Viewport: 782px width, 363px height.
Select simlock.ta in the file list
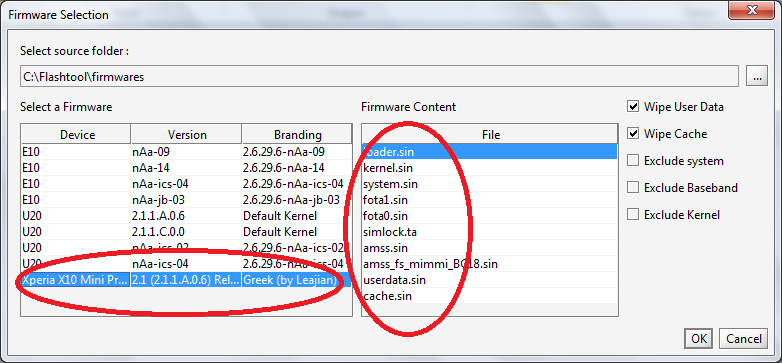(490, 231)
